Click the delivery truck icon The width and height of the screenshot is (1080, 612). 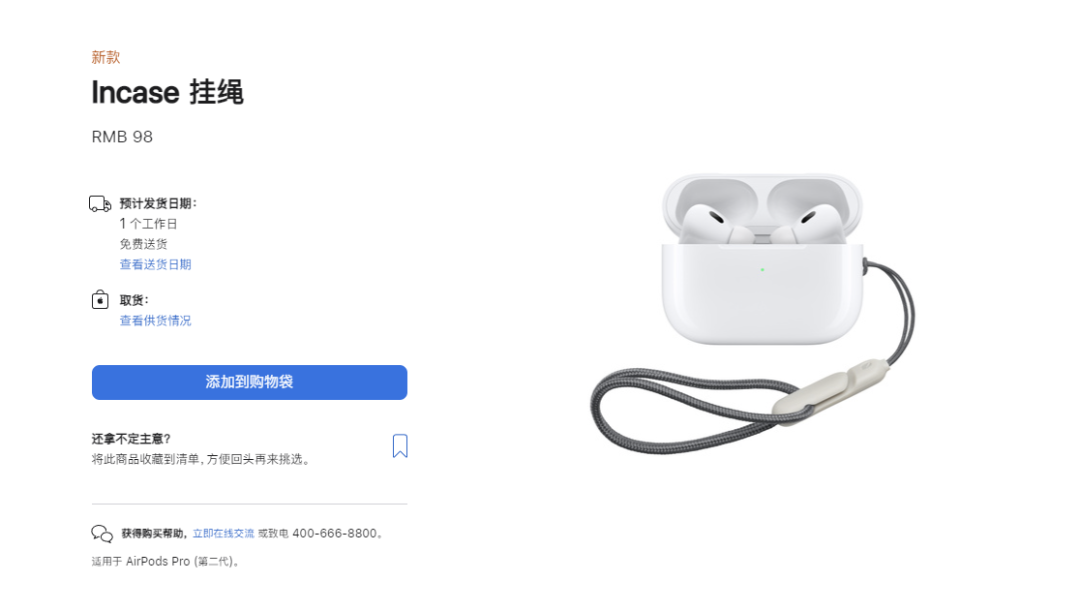tap(100, 204)
